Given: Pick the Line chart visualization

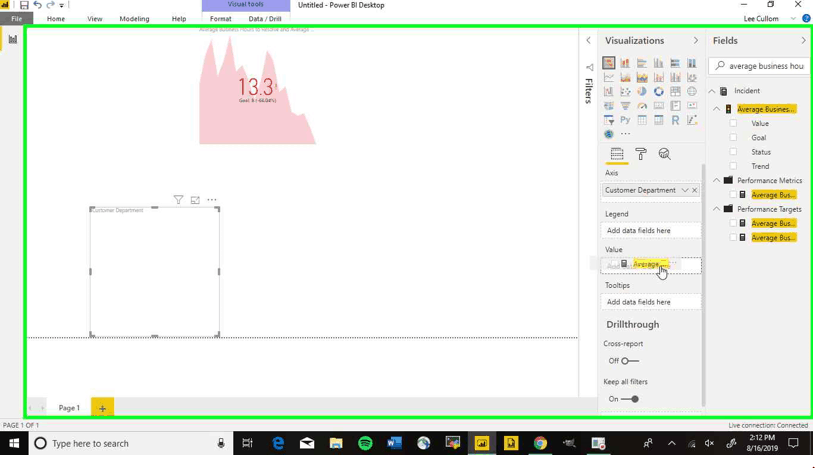Looking at the screenshot, I should pyautogui.click(x=609, y=77).
